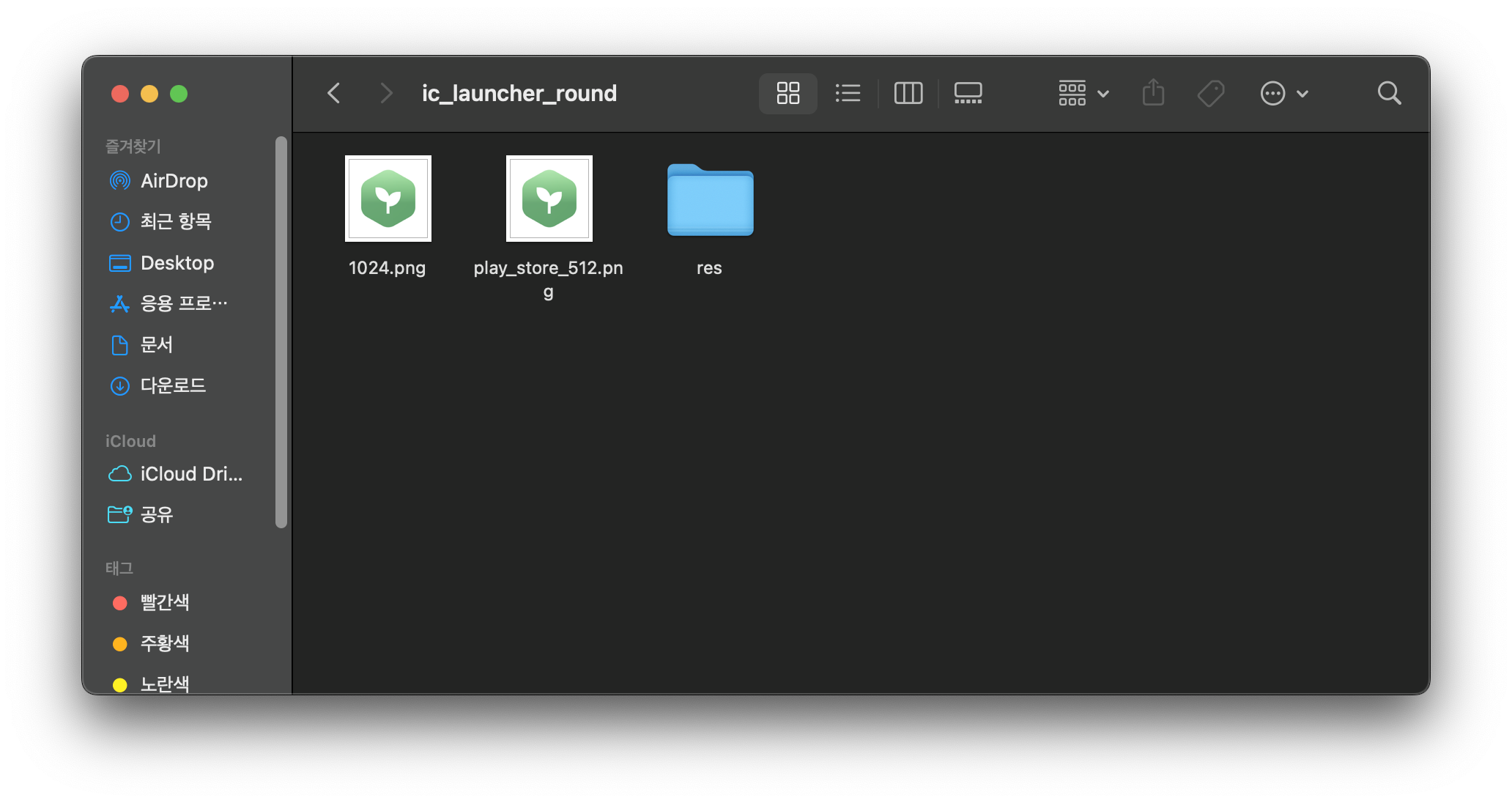
Task: Click the search magnifier icon
Action: pyautogui.click(x=1388, y=93)
